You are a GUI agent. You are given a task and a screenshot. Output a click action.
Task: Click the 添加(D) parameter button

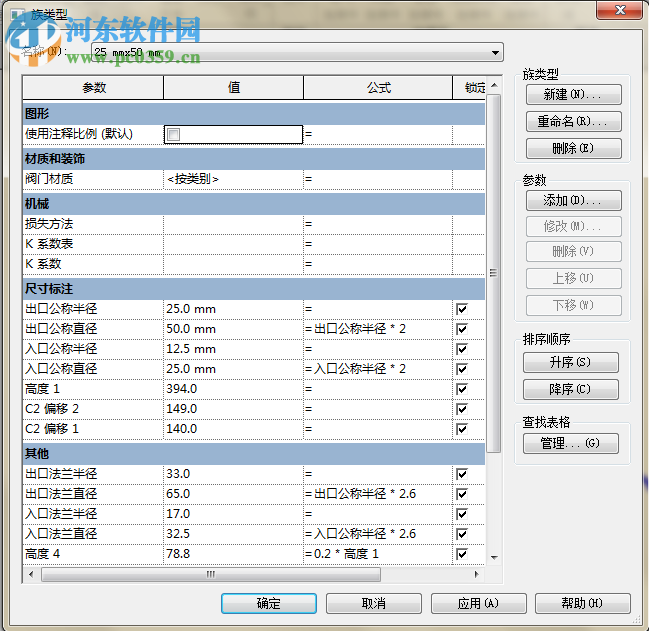[x=574, y=201]
